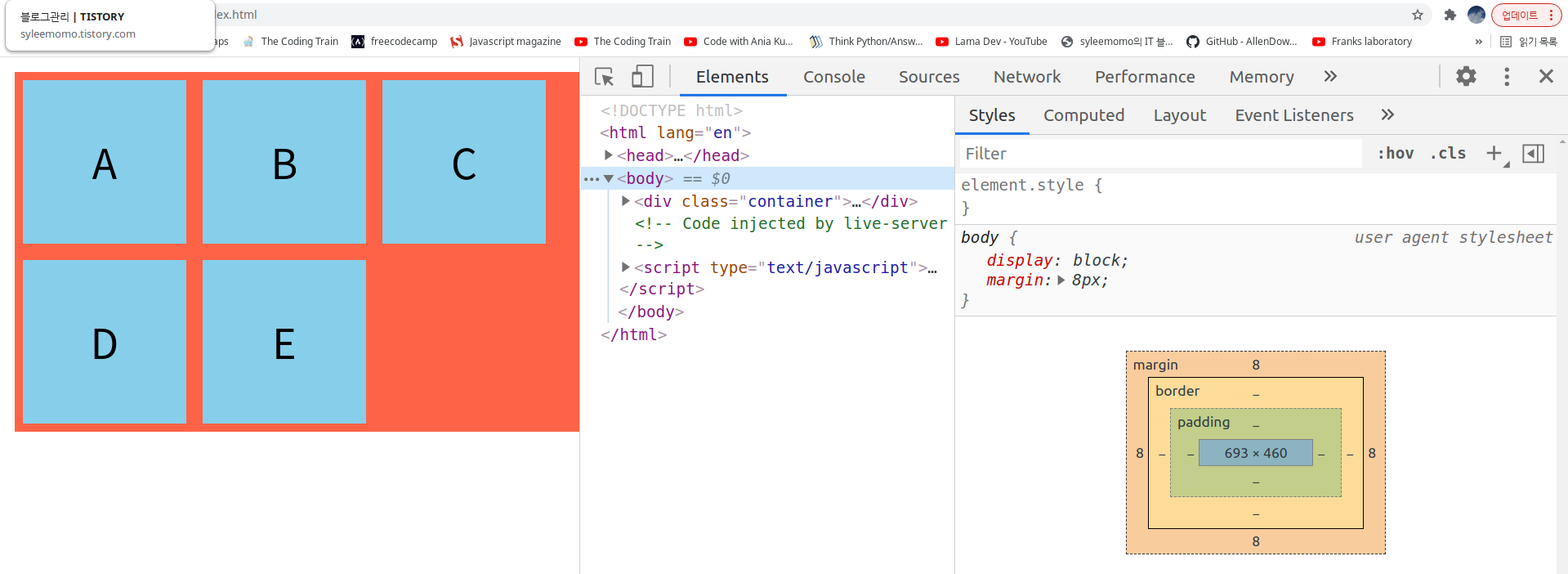Click the blue box labeled B
The width and height of the screenshot is (1568, 574).
284,162
